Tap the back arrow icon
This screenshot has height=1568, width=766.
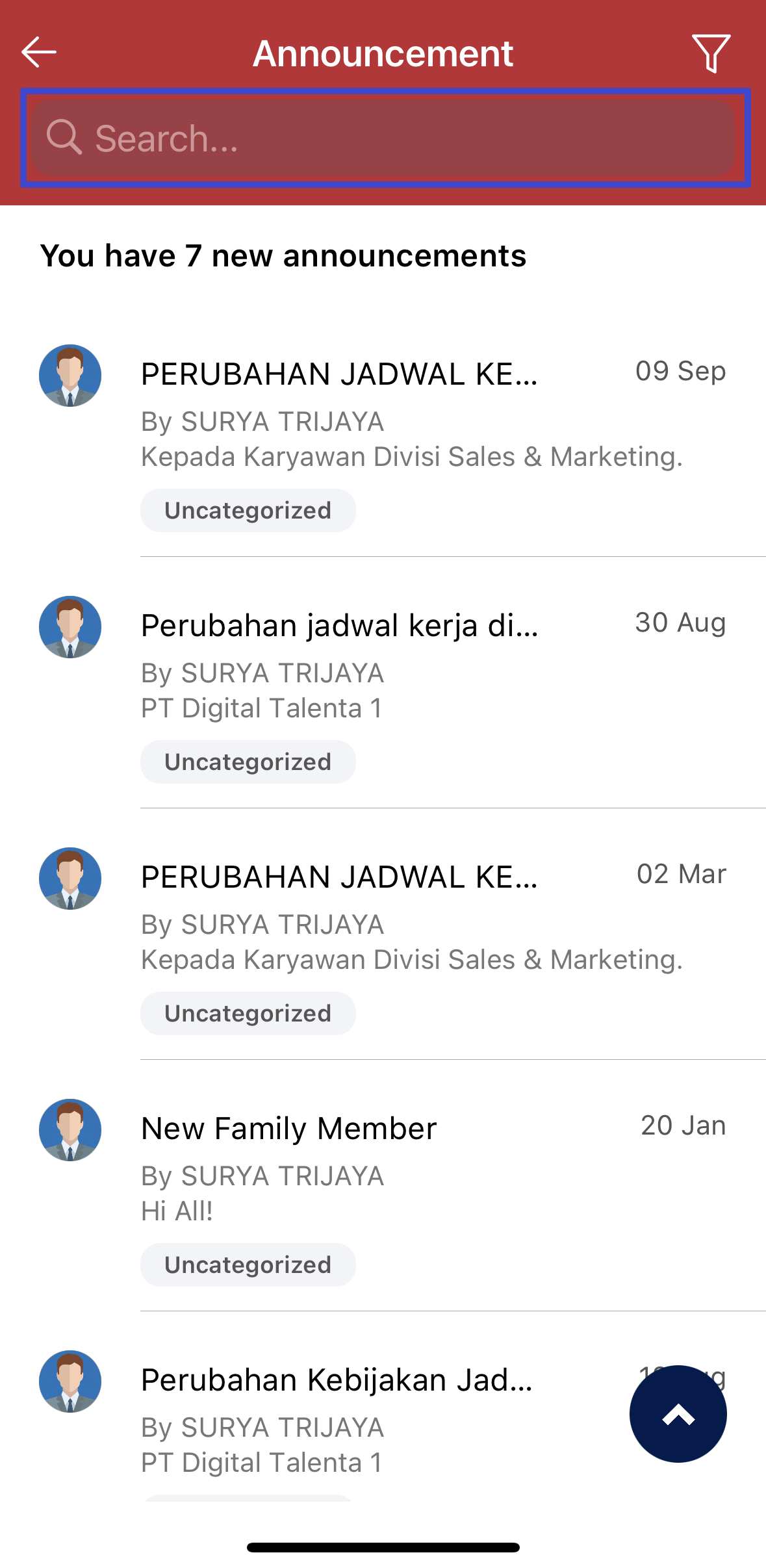click(x=39, y=52)
